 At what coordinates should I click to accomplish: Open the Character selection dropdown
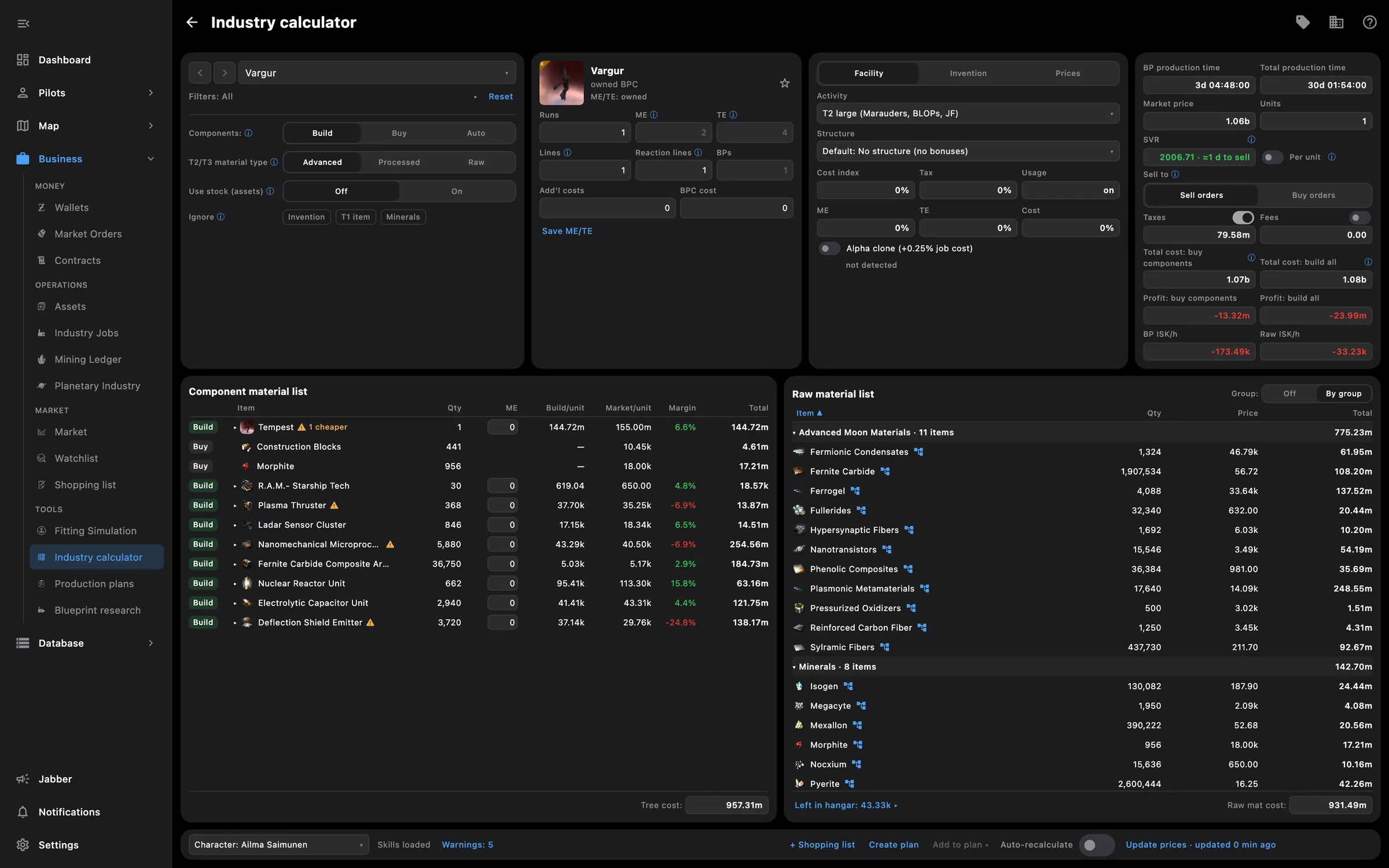pos(278,845)
